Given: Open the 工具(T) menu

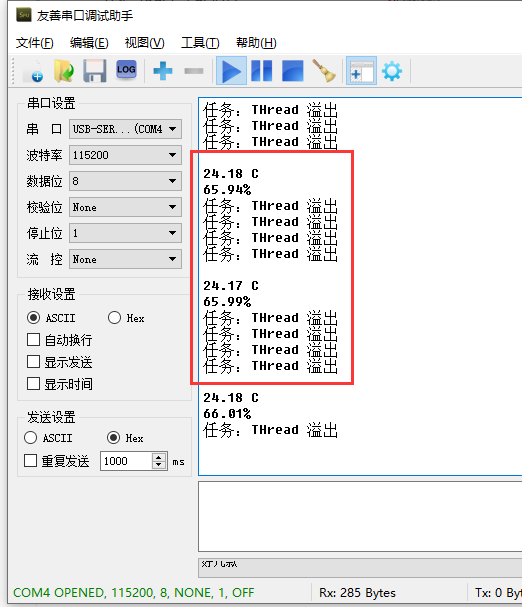Looking at the screenshot, I should 200,43.
